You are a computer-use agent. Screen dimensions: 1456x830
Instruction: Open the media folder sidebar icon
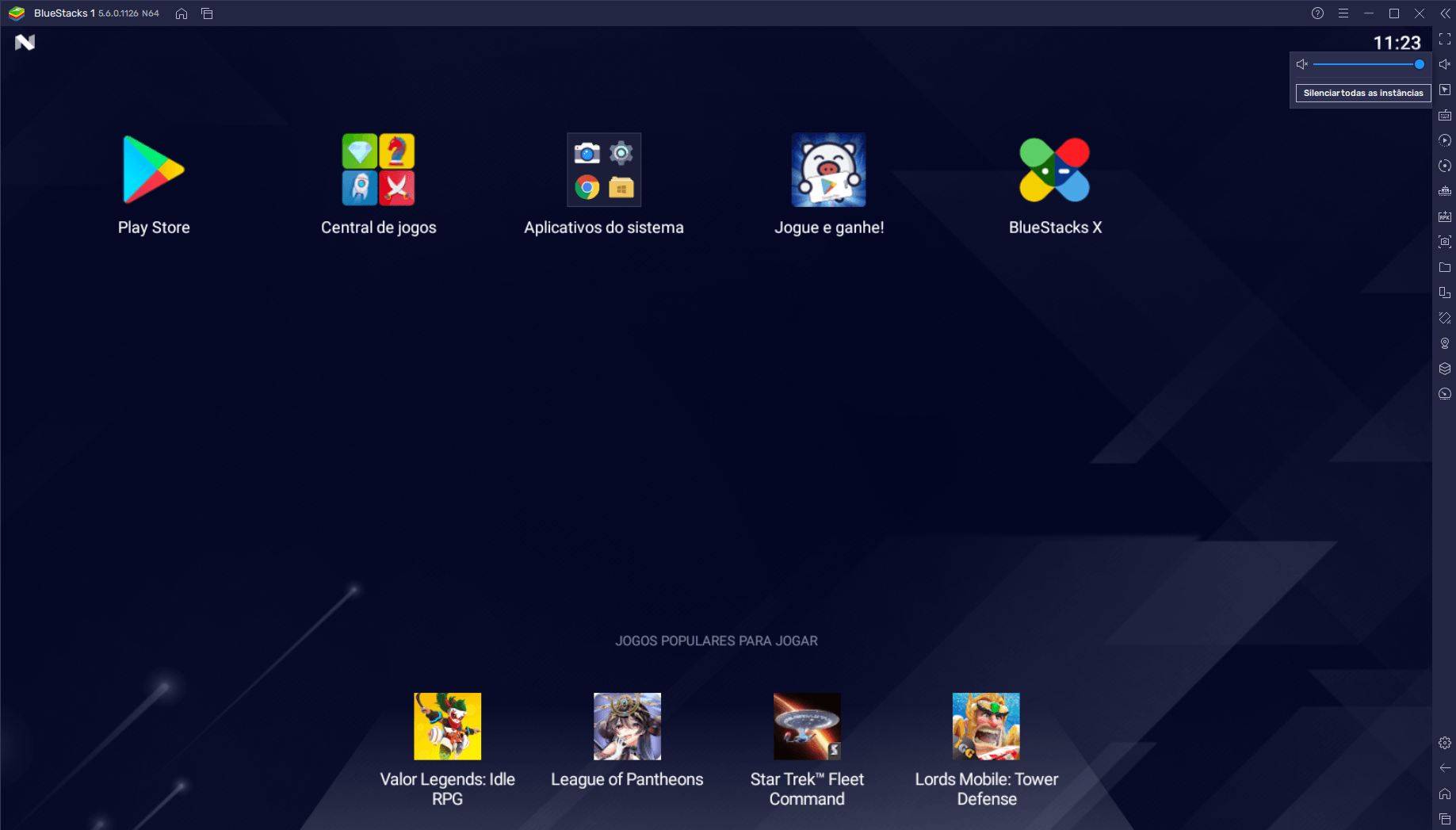[x=1445, y=267]
